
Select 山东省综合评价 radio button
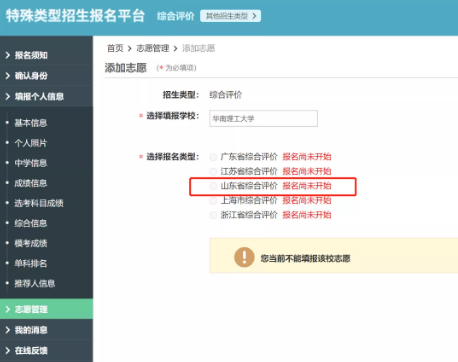(213, 186)
